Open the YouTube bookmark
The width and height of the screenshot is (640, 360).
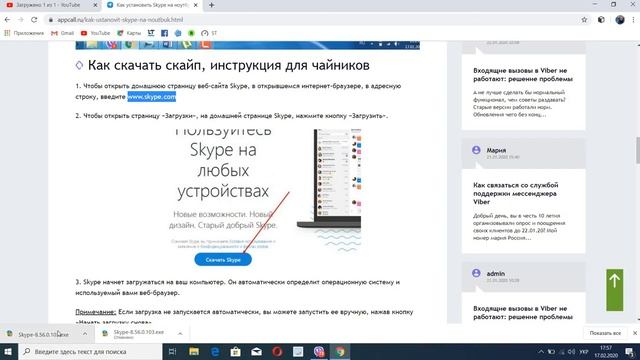point(96,33)
